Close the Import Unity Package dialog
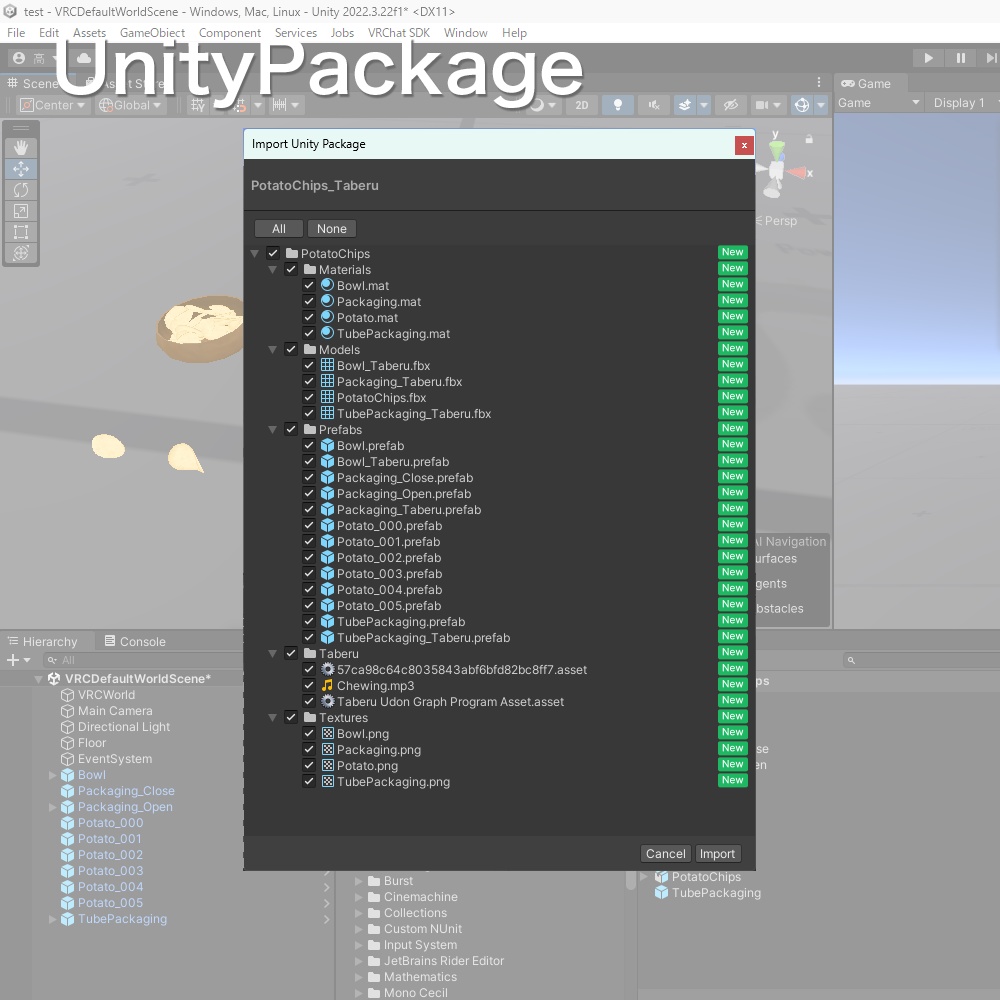Image resolution: width=1000 pixels, height=1000 pixels. [744, 145]
